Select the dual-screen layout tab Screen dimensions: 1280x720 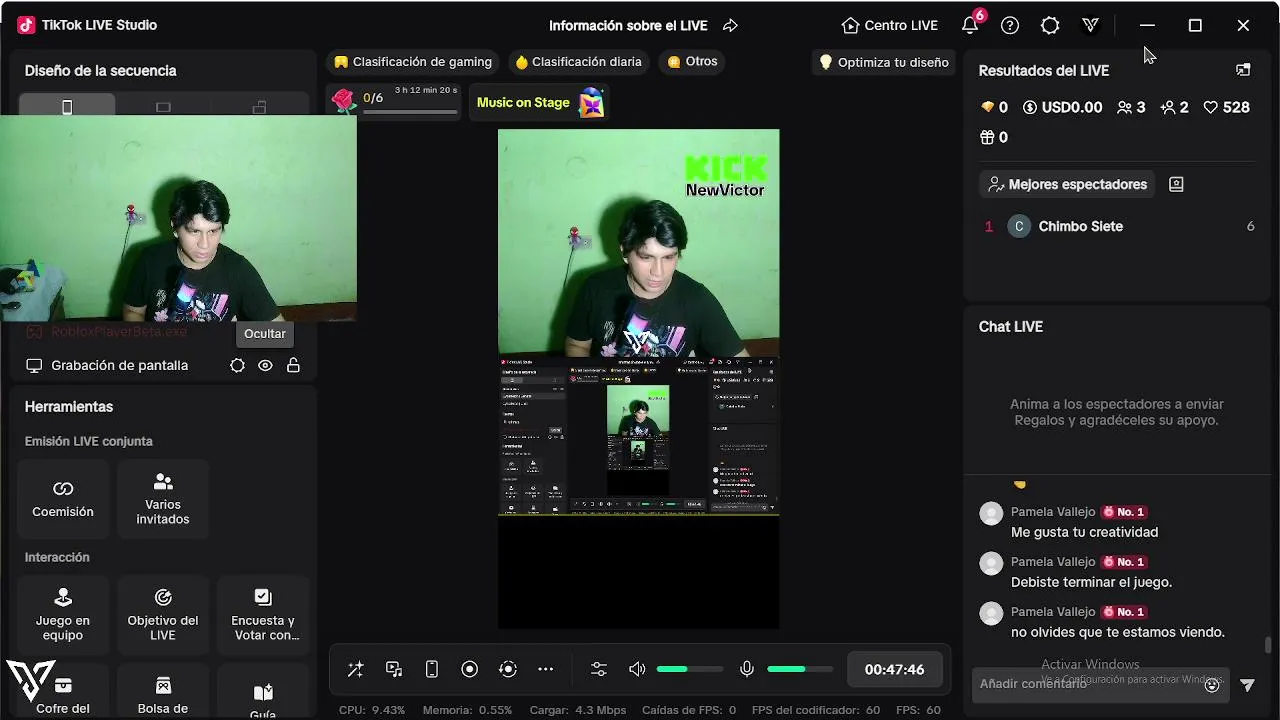[259, 107]
